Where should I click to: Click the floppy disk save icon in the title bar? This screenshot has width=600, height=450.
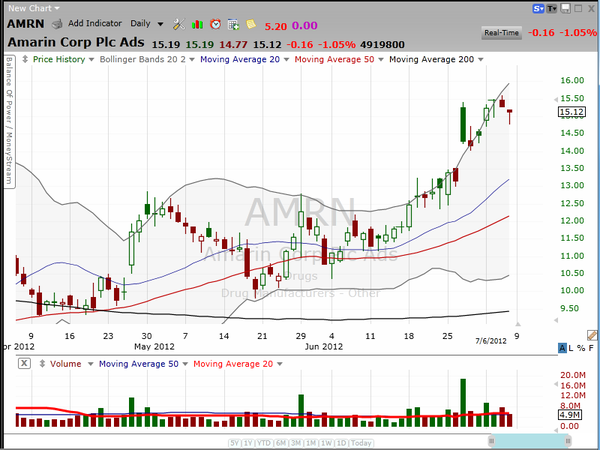click(x=565, y=8)
